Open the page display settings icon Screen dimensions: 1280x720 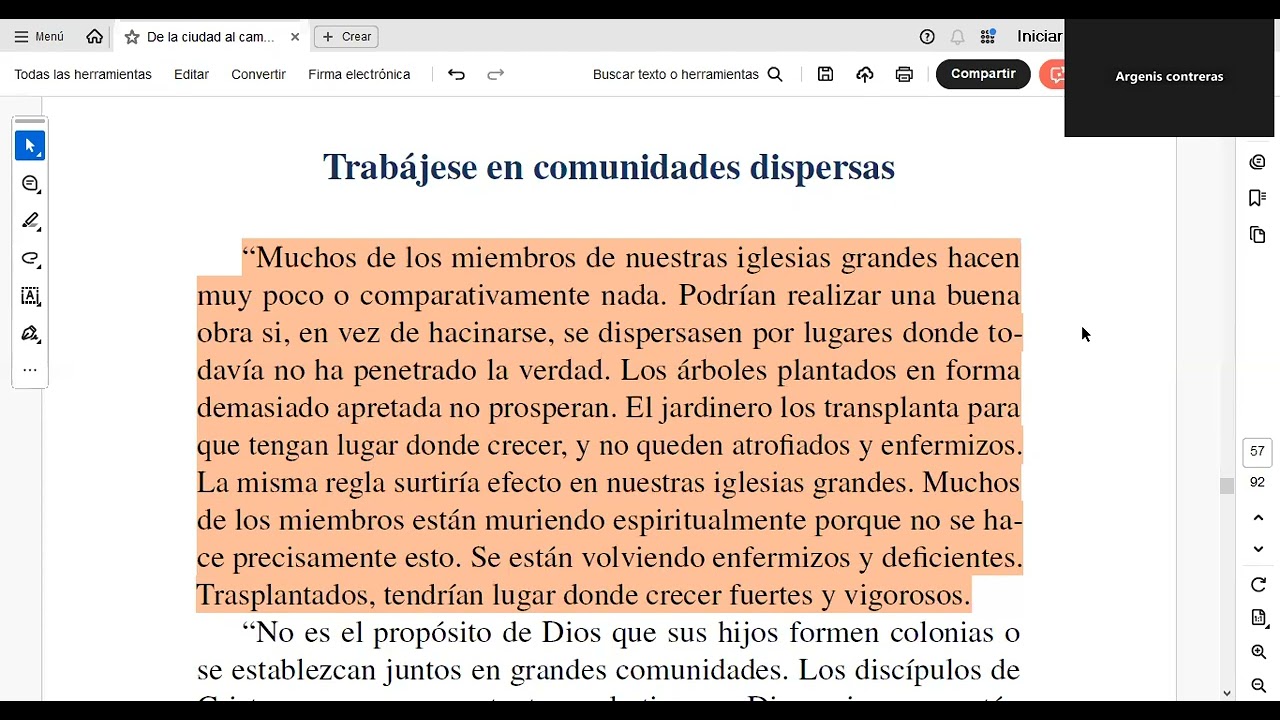(x=1258, y=619)
